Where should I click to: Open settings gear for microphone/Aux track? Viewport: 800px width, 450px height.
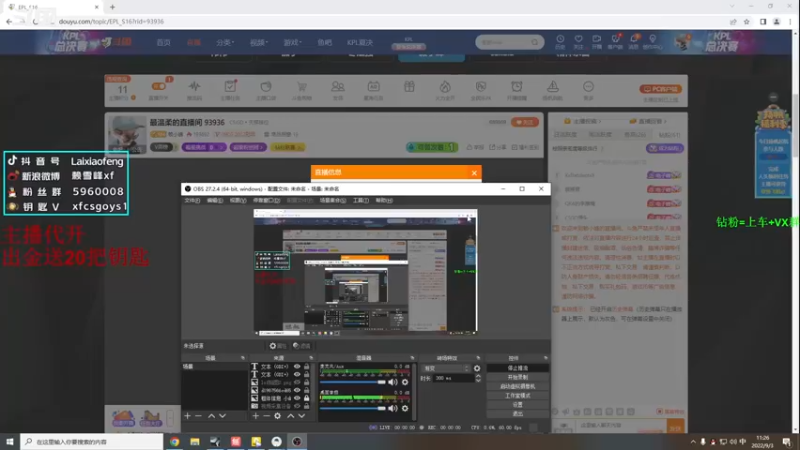pos(405,382)
